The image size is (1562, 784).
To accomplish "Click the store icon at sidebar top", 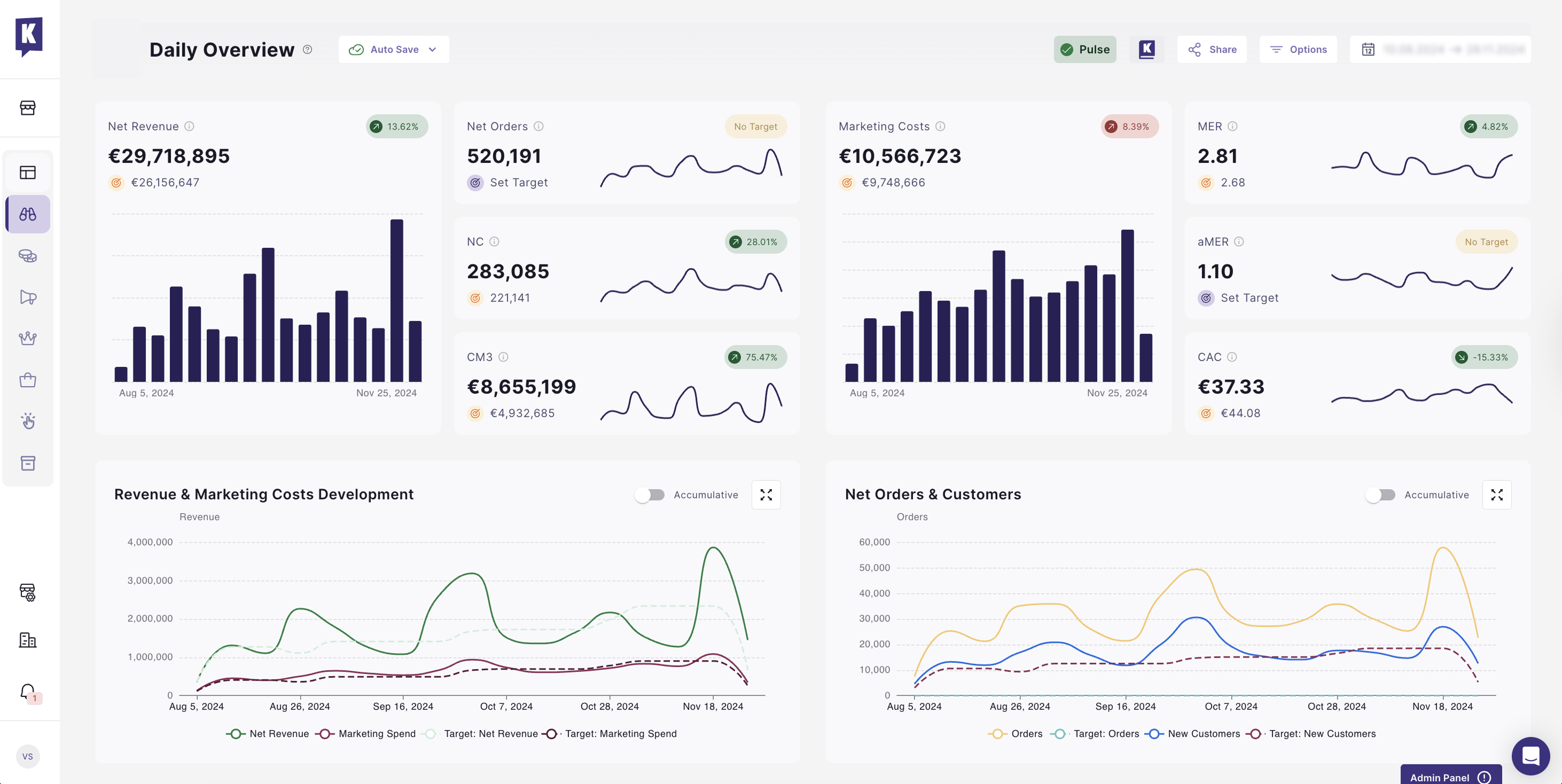I will [x=28, y=108].
